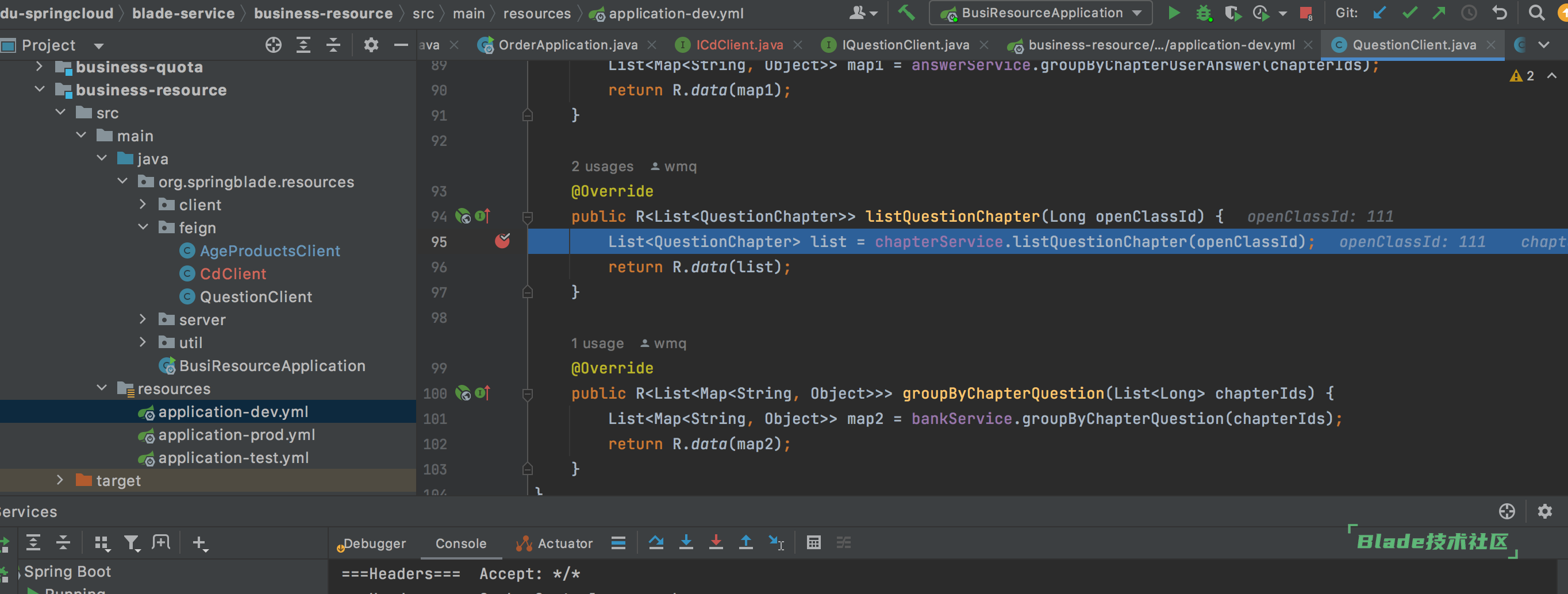Expand the server package folder

point(143,319)
